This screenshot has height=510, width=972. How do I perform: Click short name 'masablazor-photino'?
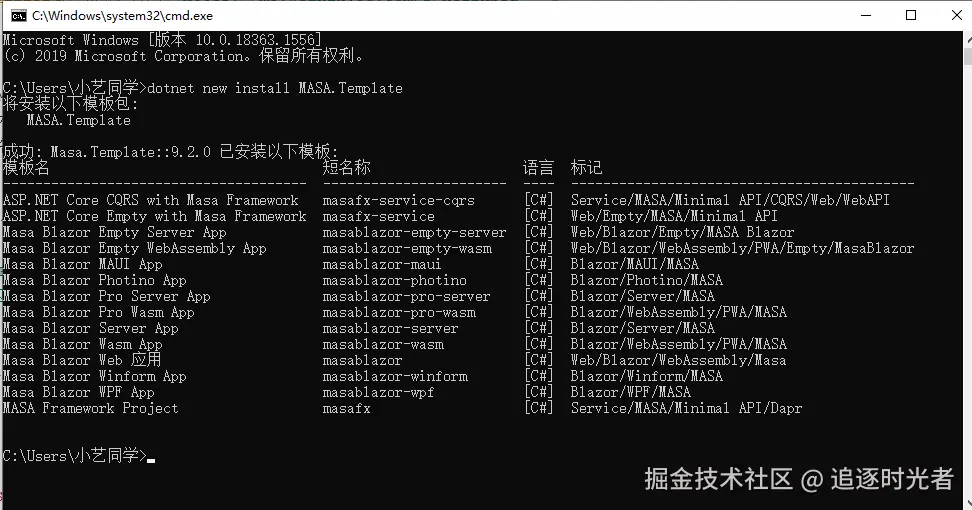394,281
